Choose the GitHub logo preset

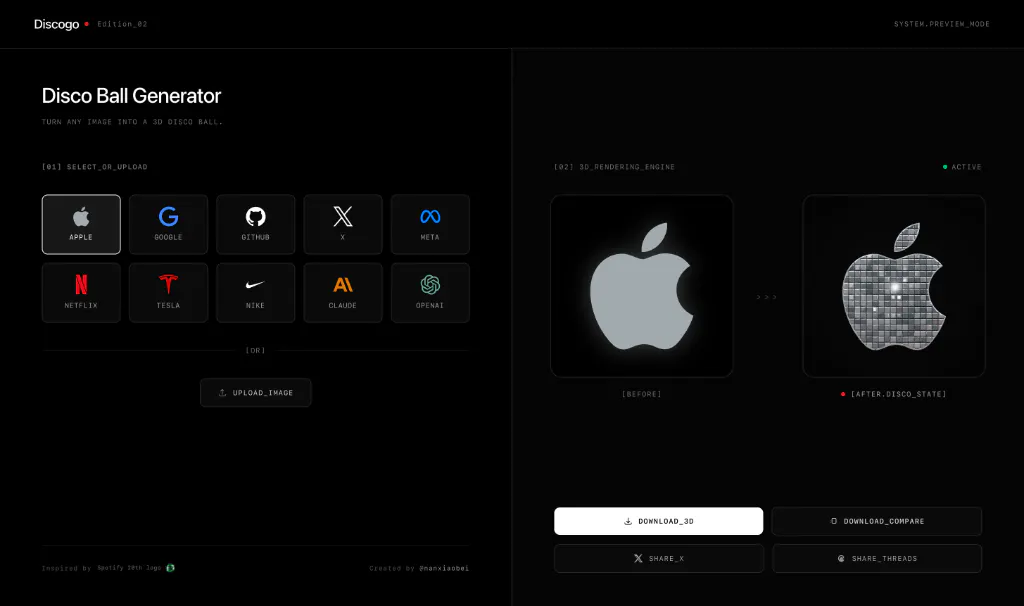[255, 224]
